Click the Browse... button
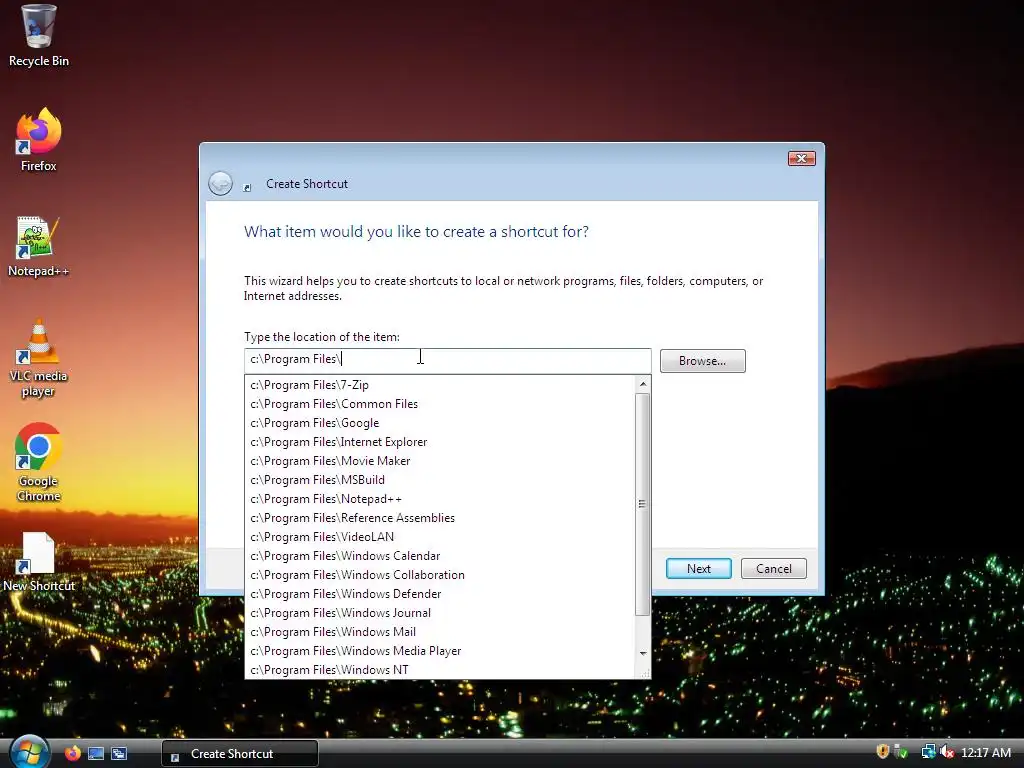This screenshot has height=768, width=1024. click(x=702, y=360)
